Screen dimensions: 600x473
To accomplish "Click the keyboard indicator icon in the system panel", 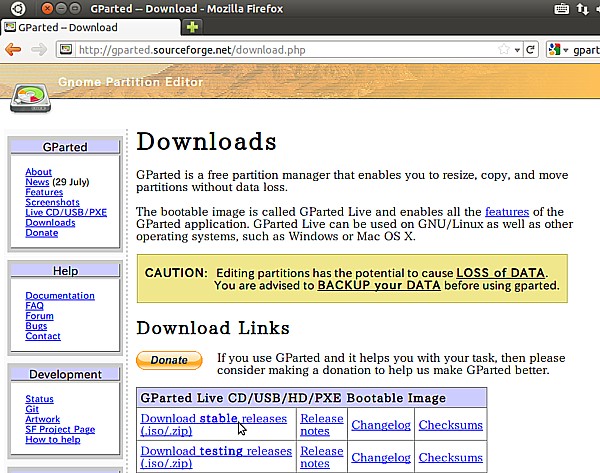I will (x=561, y=8).
